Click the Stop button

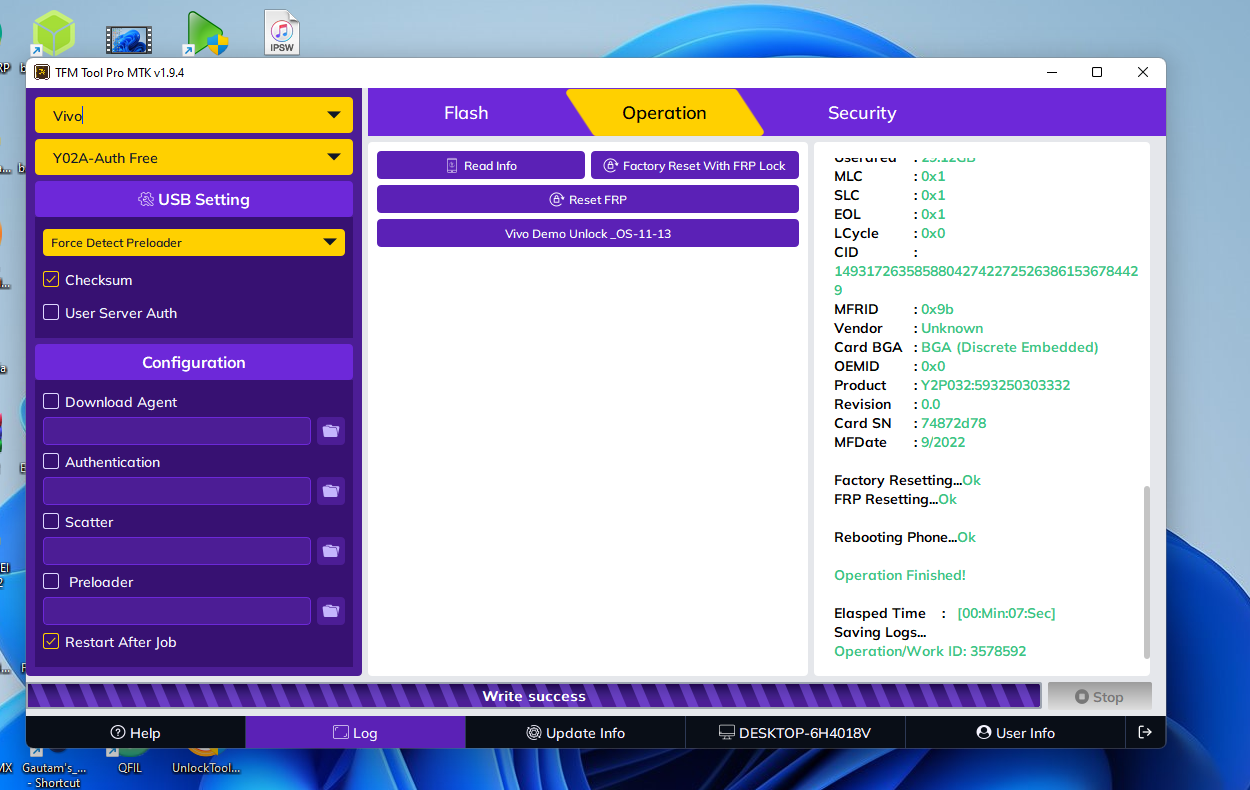coord(1099,697)
